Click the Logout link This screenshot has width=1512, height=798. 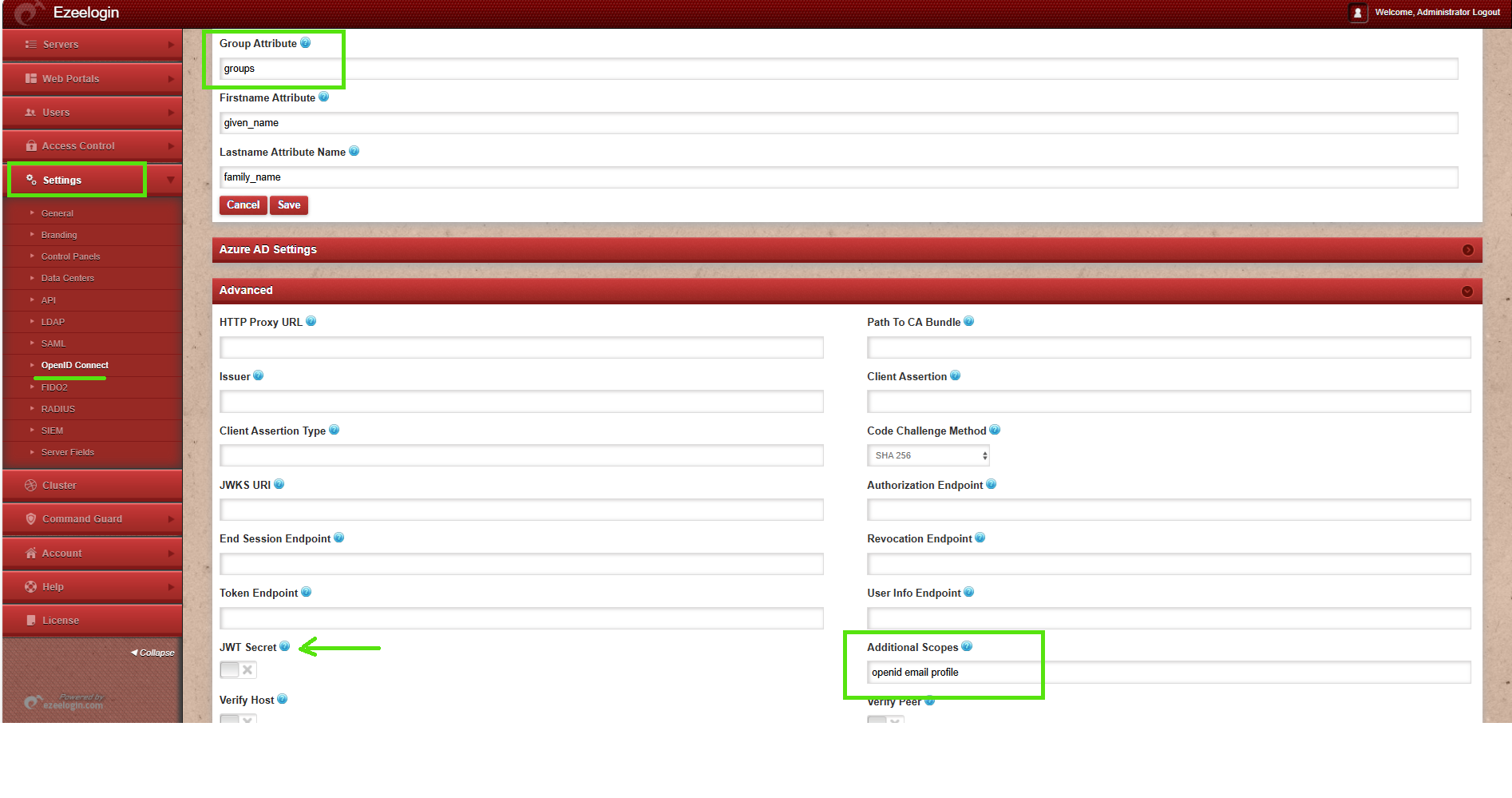tap(1486, 12)
